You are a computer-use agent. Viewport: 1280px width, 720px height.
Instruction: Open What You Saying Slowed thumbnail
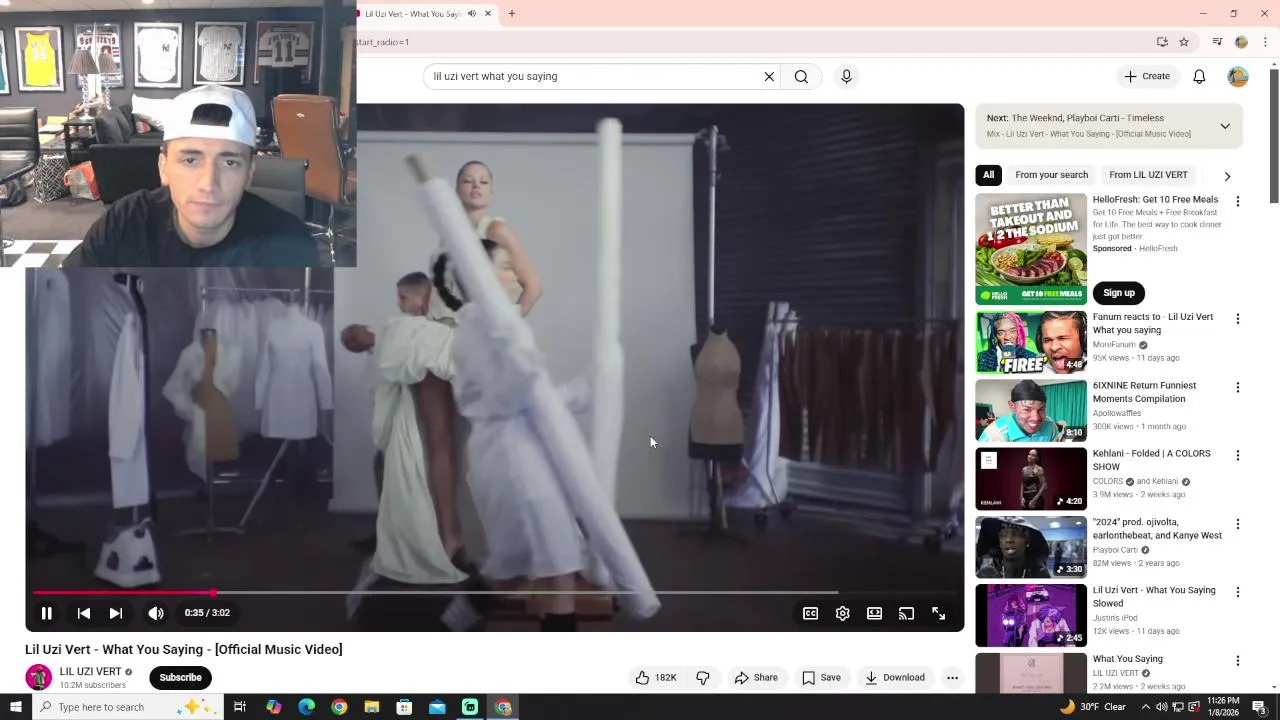[x=1031, y=615]
